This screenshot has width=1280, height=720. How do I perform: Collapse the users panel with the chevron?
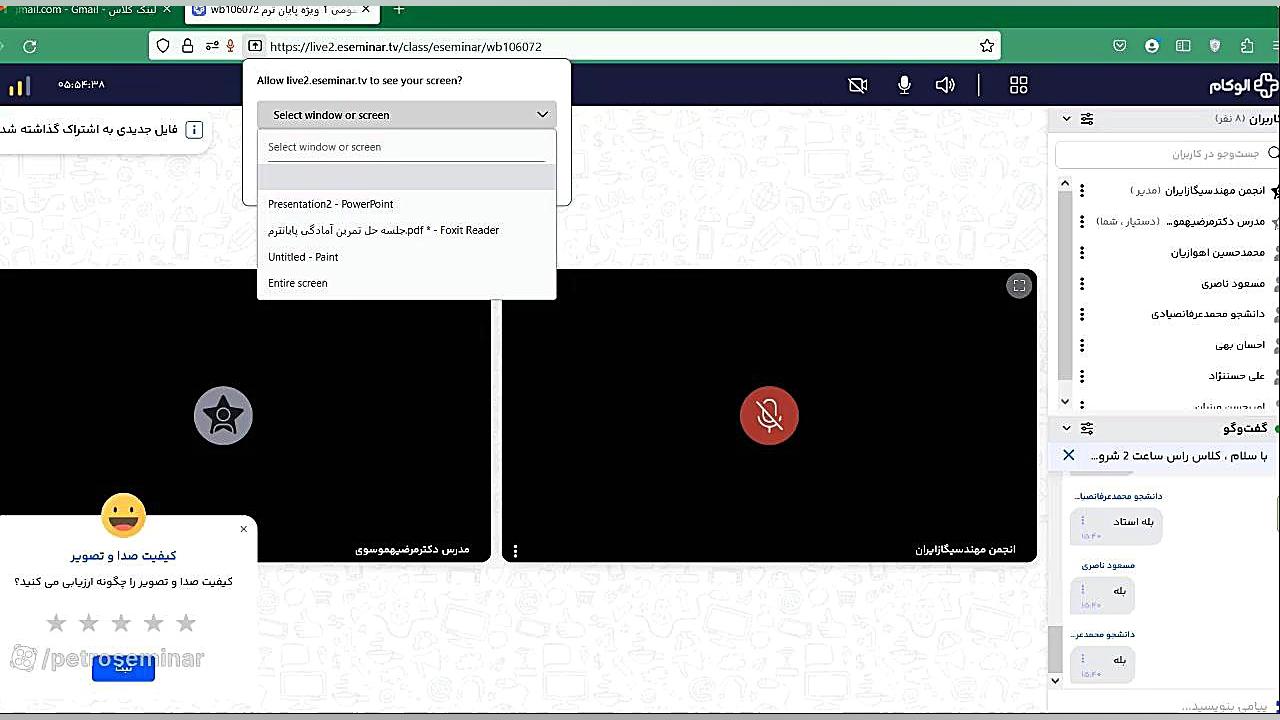point(1066,119)
